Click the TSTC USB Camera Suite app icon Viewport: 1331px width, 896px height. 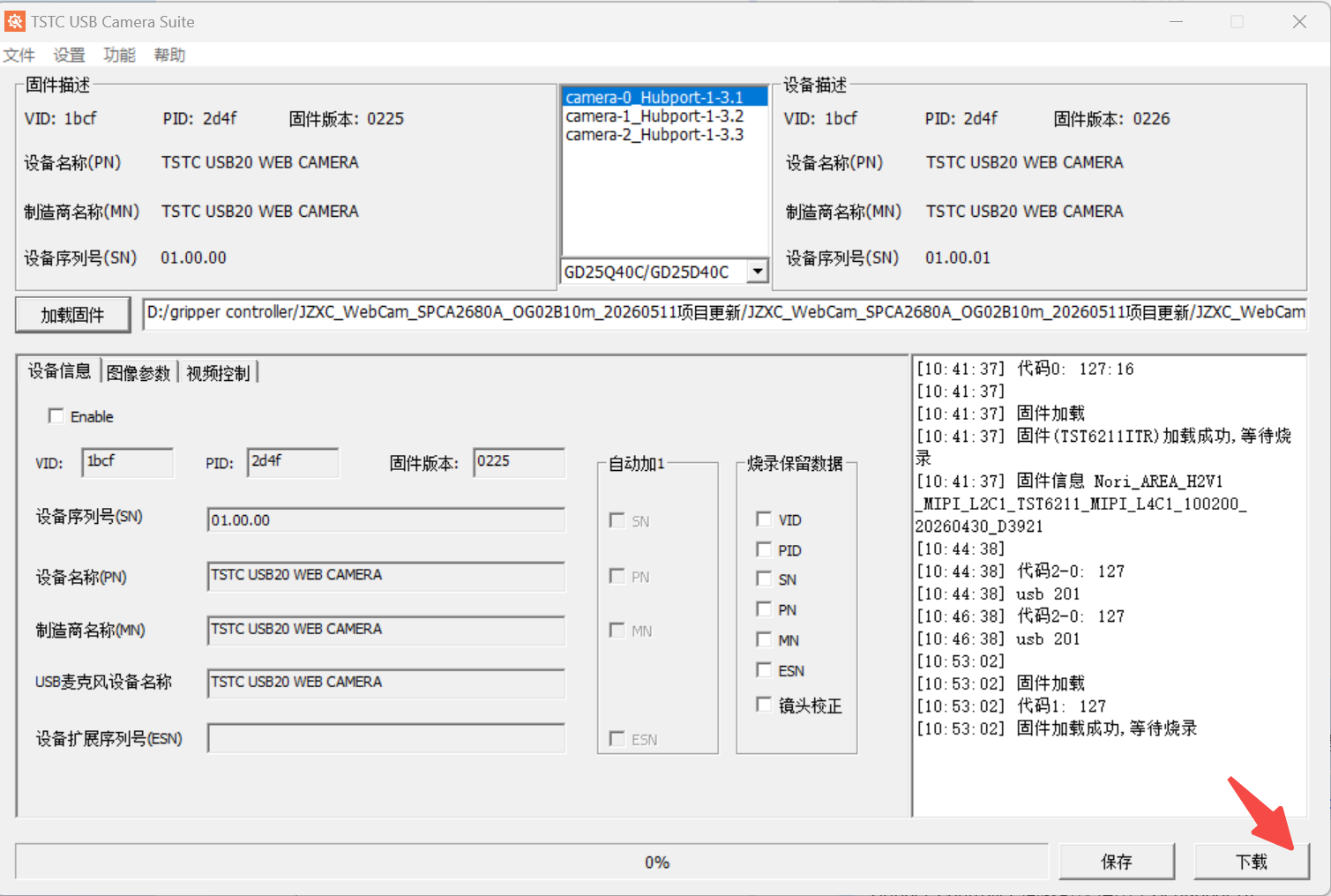click(x=15, y=21)
